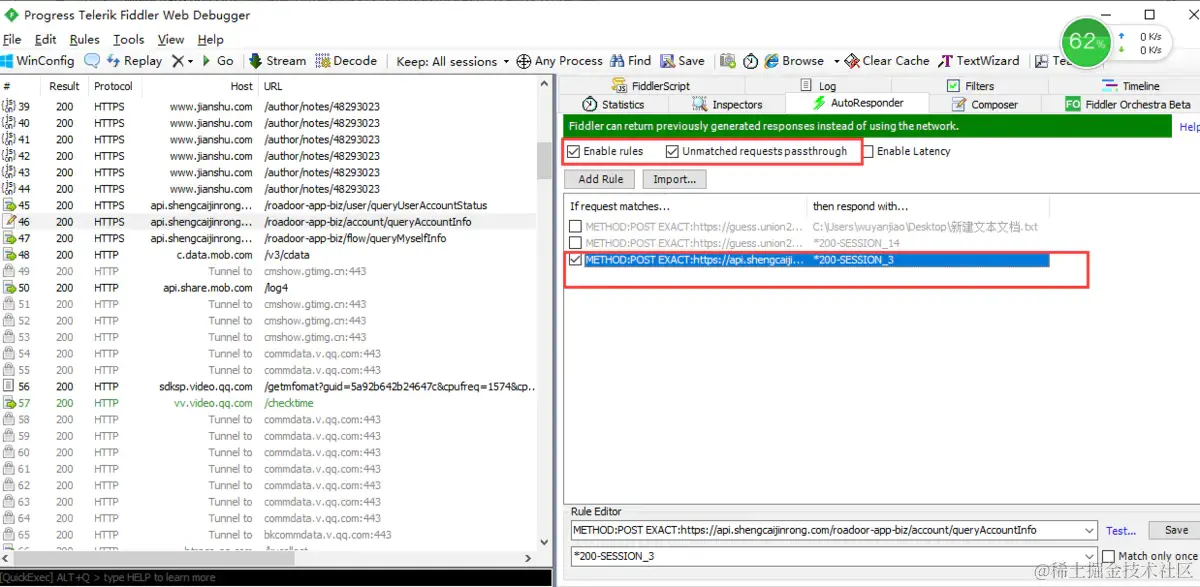Save sessions using toolbar Save
The width and height of the screenshot is (1200, 587).
(x=683, y=61)
